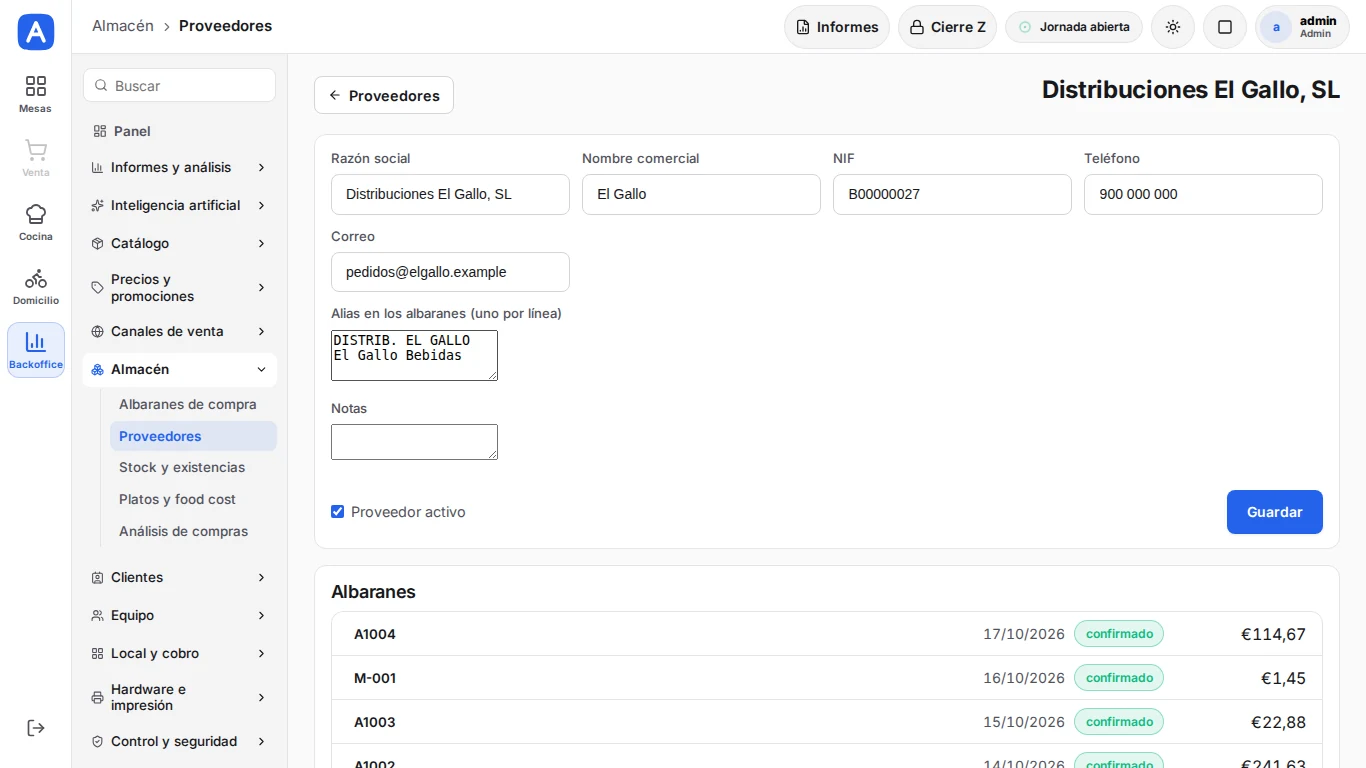Click the fullscreen square icon
1366x768 pixels.
(x=1225, y=27)
